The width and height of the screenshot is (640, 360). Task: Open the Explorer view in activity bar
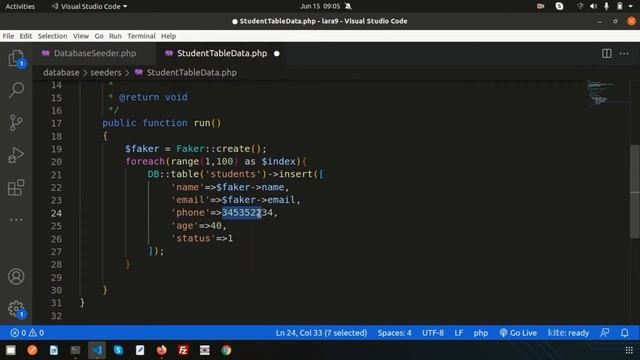(x=16, y=58)
